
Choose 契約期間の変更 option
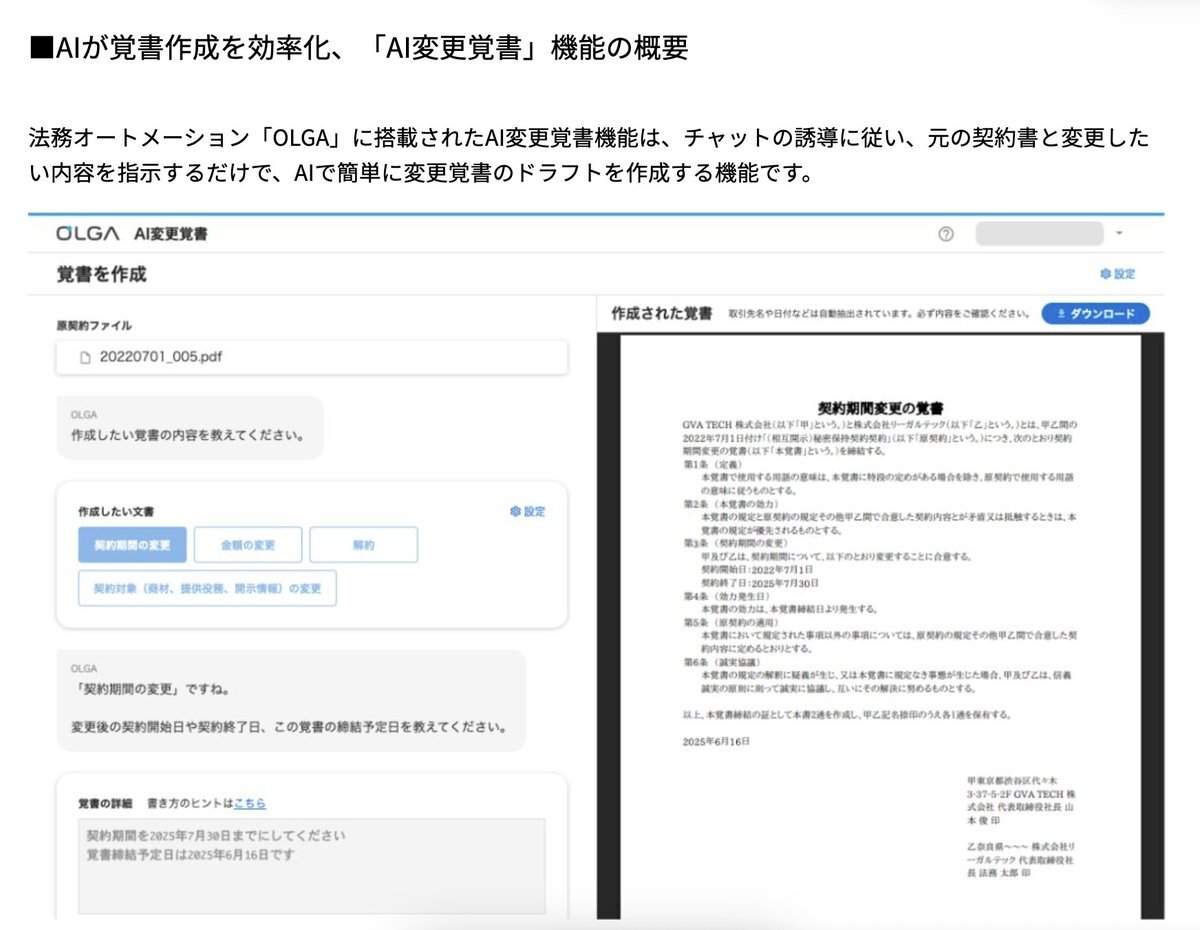pos(132,545)
